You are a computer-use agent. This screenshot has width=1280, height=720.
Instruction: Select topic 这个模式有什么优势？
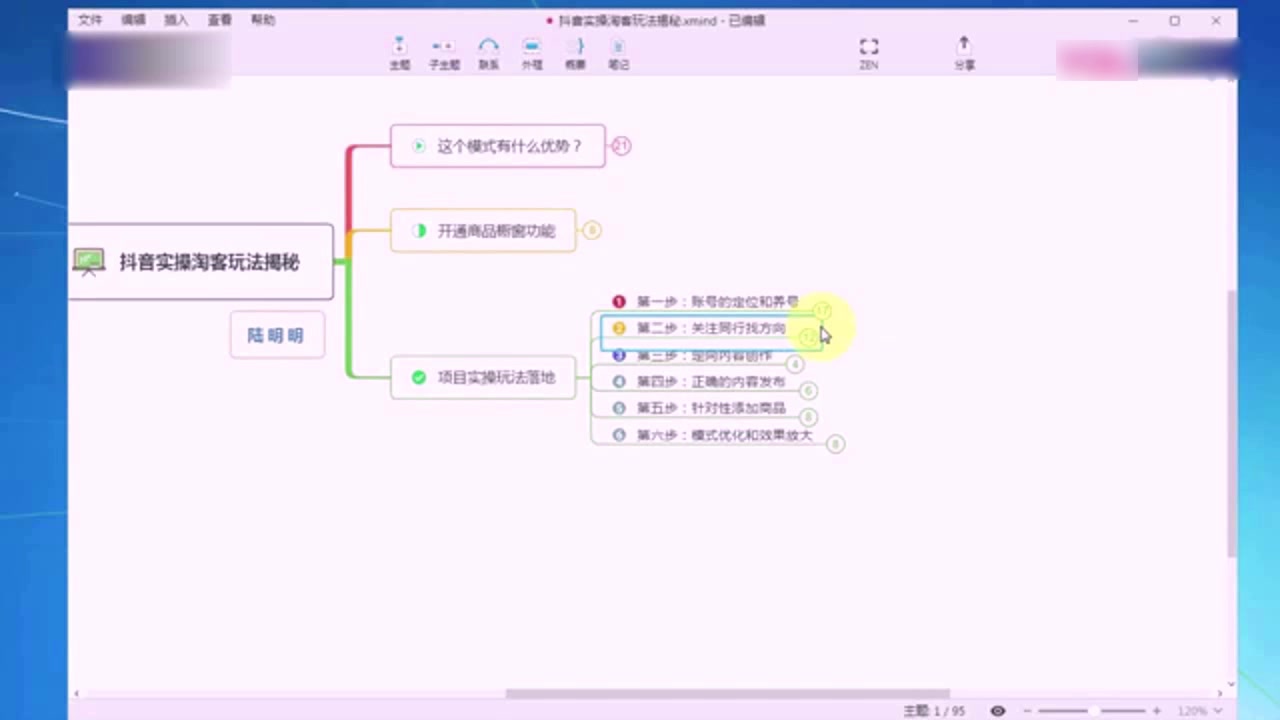[498, 146]
